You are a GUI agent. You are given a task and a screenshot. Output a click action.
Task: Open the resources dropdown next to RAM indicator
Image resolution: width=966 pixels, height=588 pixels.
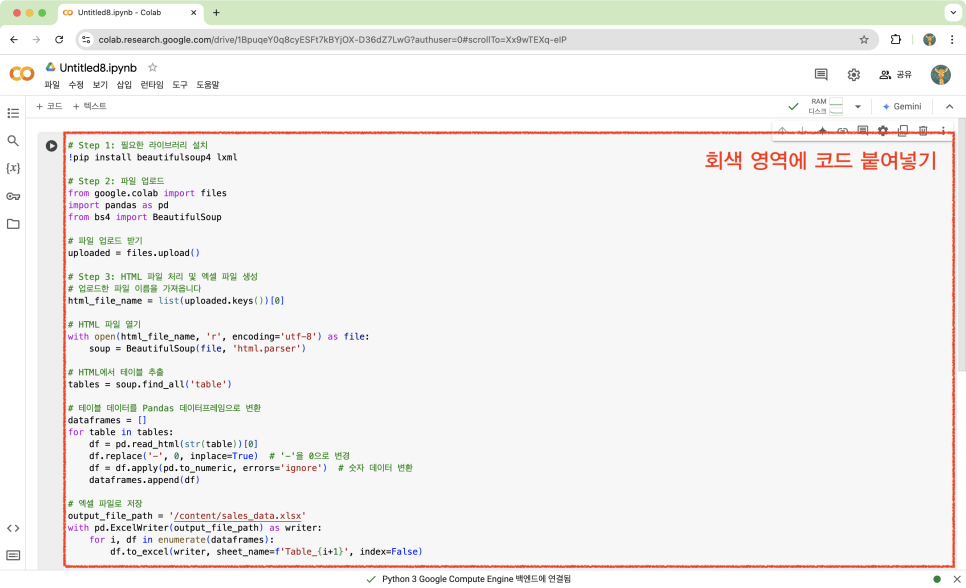coord(856,106)
